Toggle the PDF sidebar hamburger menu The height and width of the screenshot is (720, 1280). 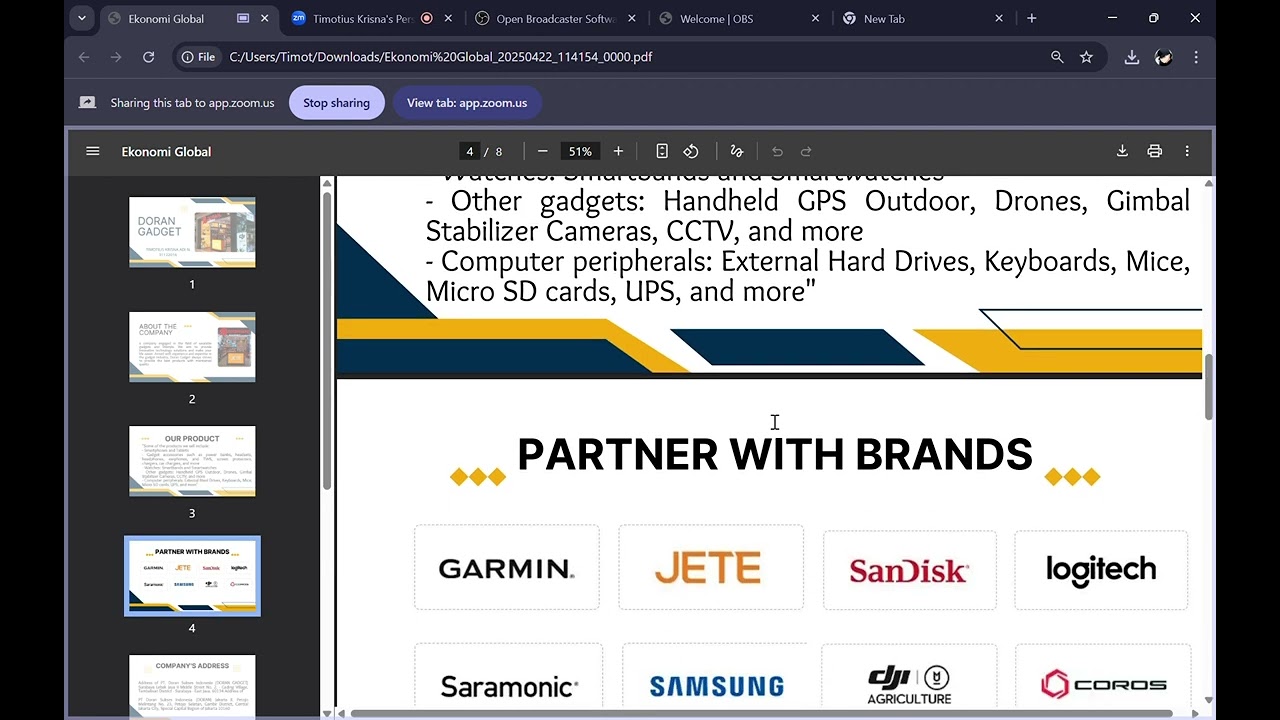click(93, 151)
